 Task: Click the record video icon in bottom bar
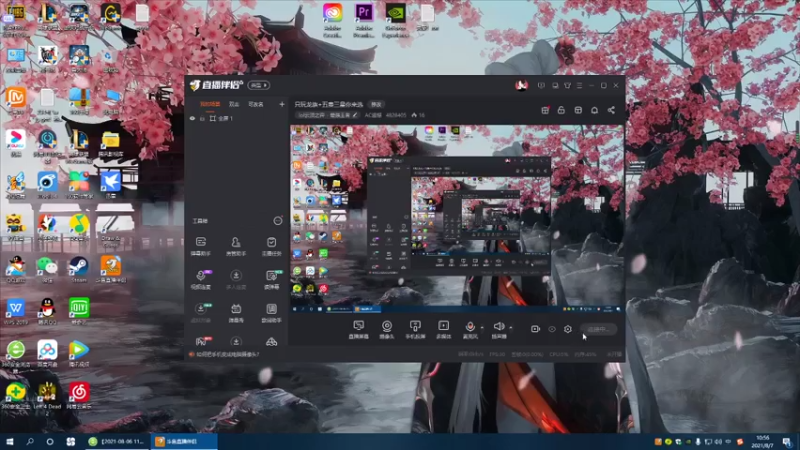pos(535,330)
